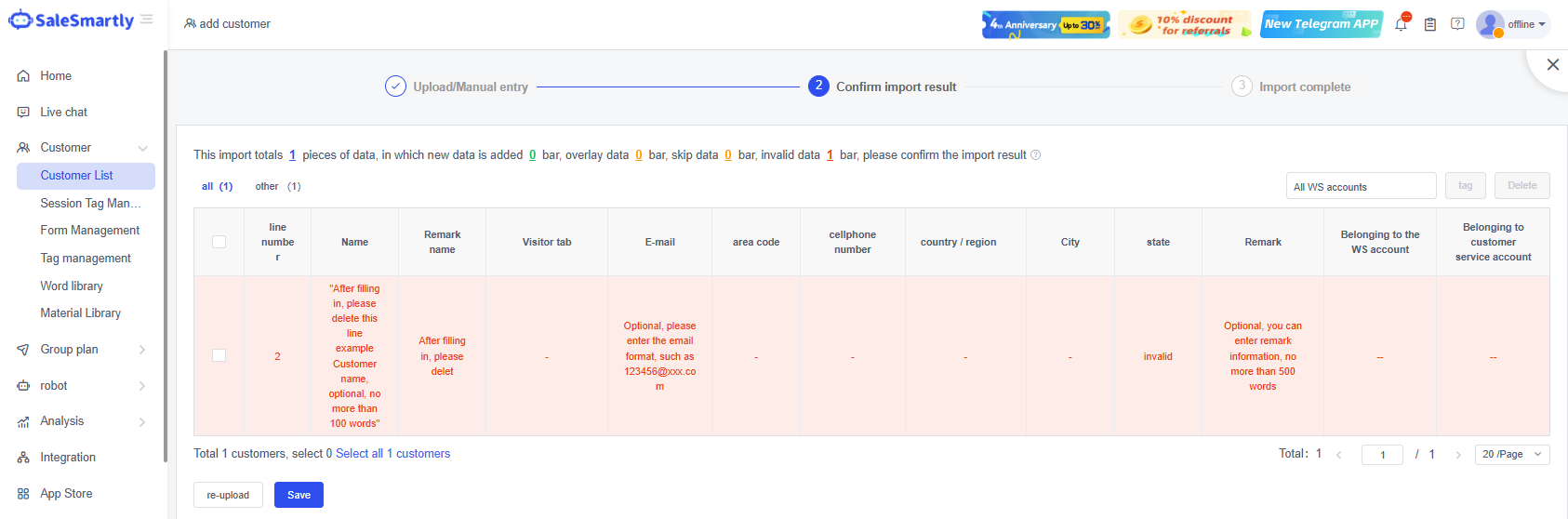Switch to the other (1) tab

(277, 186)
